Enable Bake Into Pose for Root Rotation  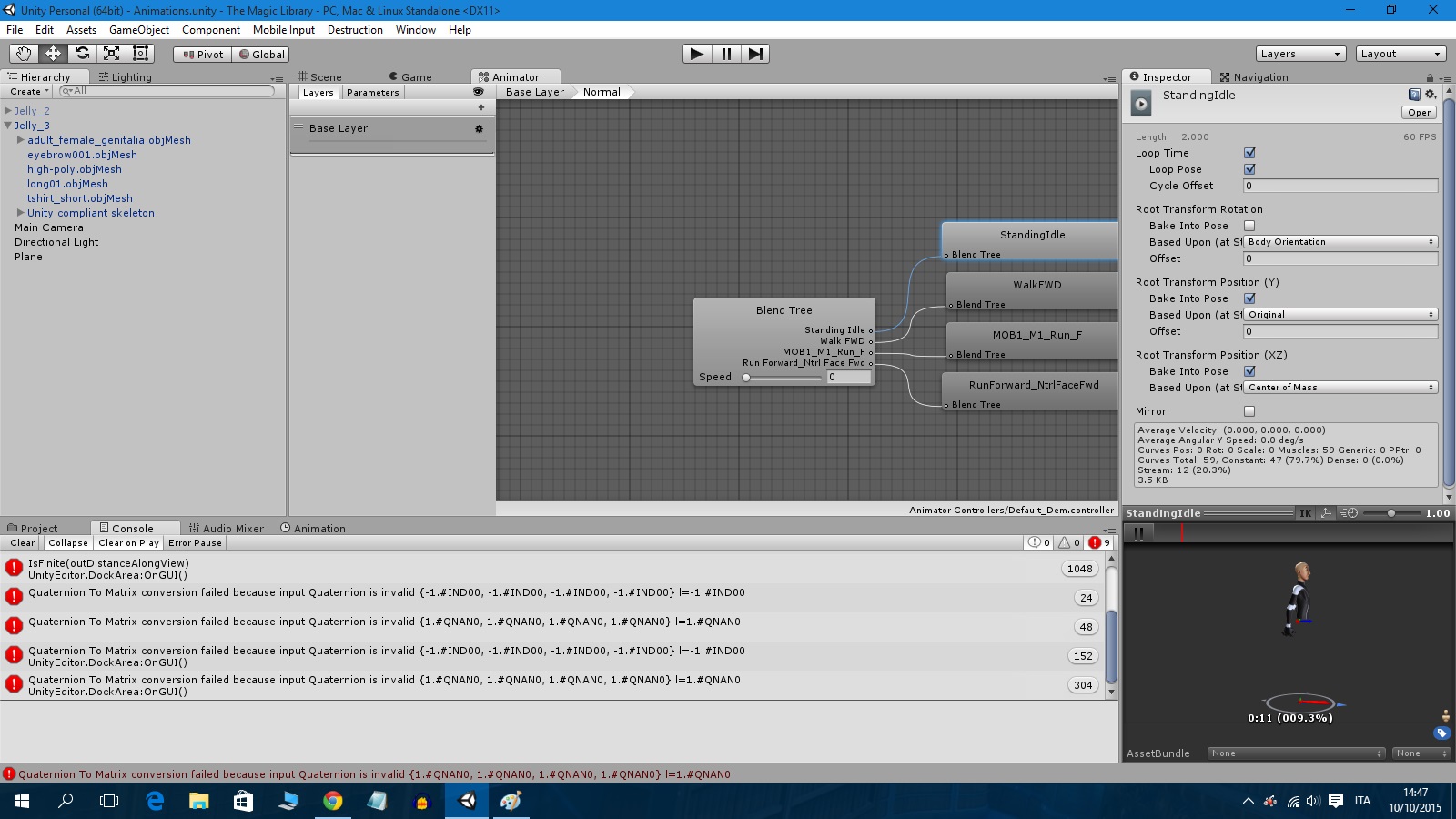tap(1249, 226)
